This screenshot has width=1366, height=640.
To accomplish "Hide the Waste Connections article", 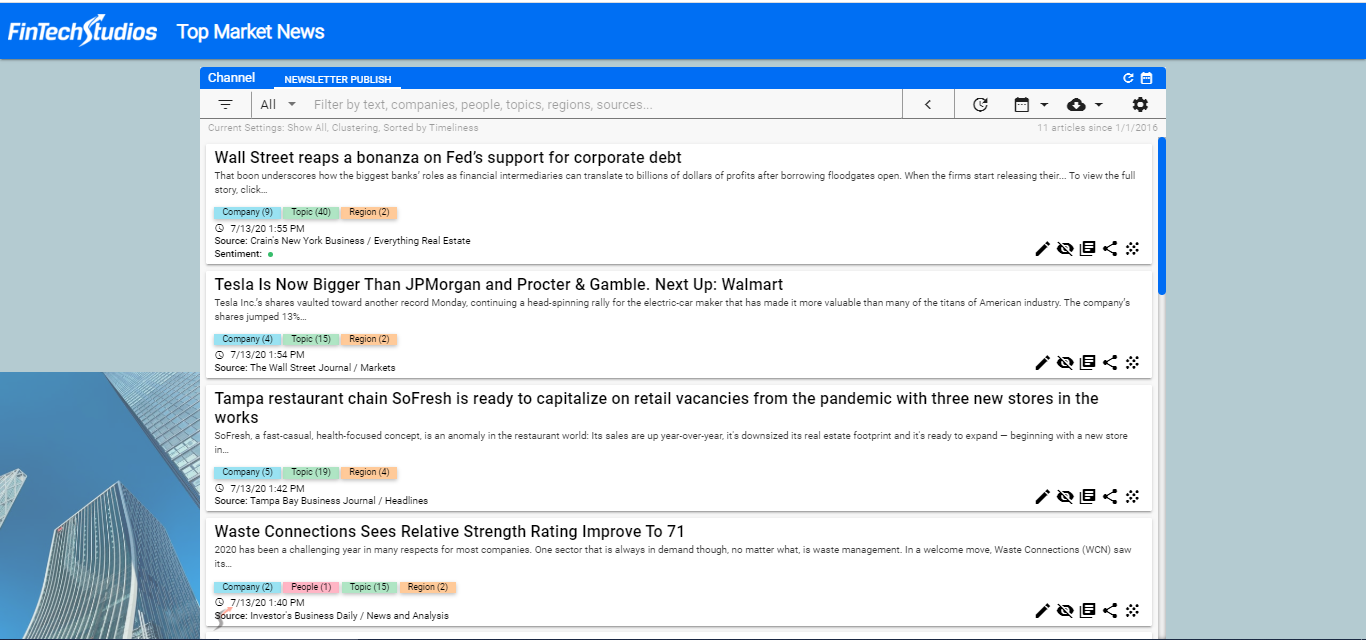I will tap(1065, 611).
